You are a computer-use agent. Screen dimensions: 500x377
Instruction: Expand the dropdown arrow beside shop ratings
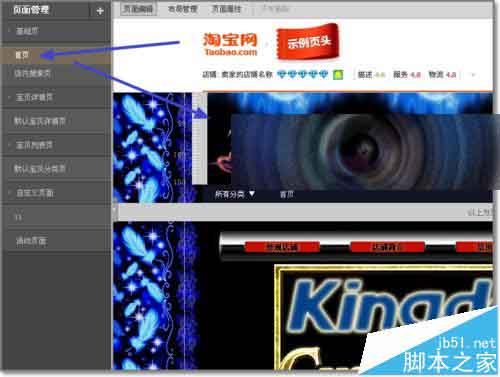[473, 75]
